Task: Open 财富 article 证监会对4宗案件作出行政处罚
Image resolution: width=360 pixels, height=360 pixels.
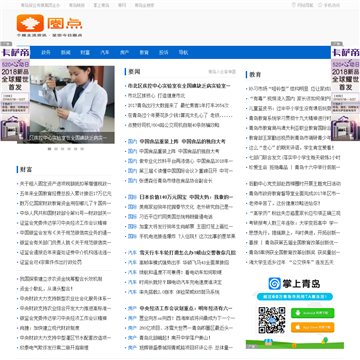Action: pyautogui.click(x=51, y=262)
